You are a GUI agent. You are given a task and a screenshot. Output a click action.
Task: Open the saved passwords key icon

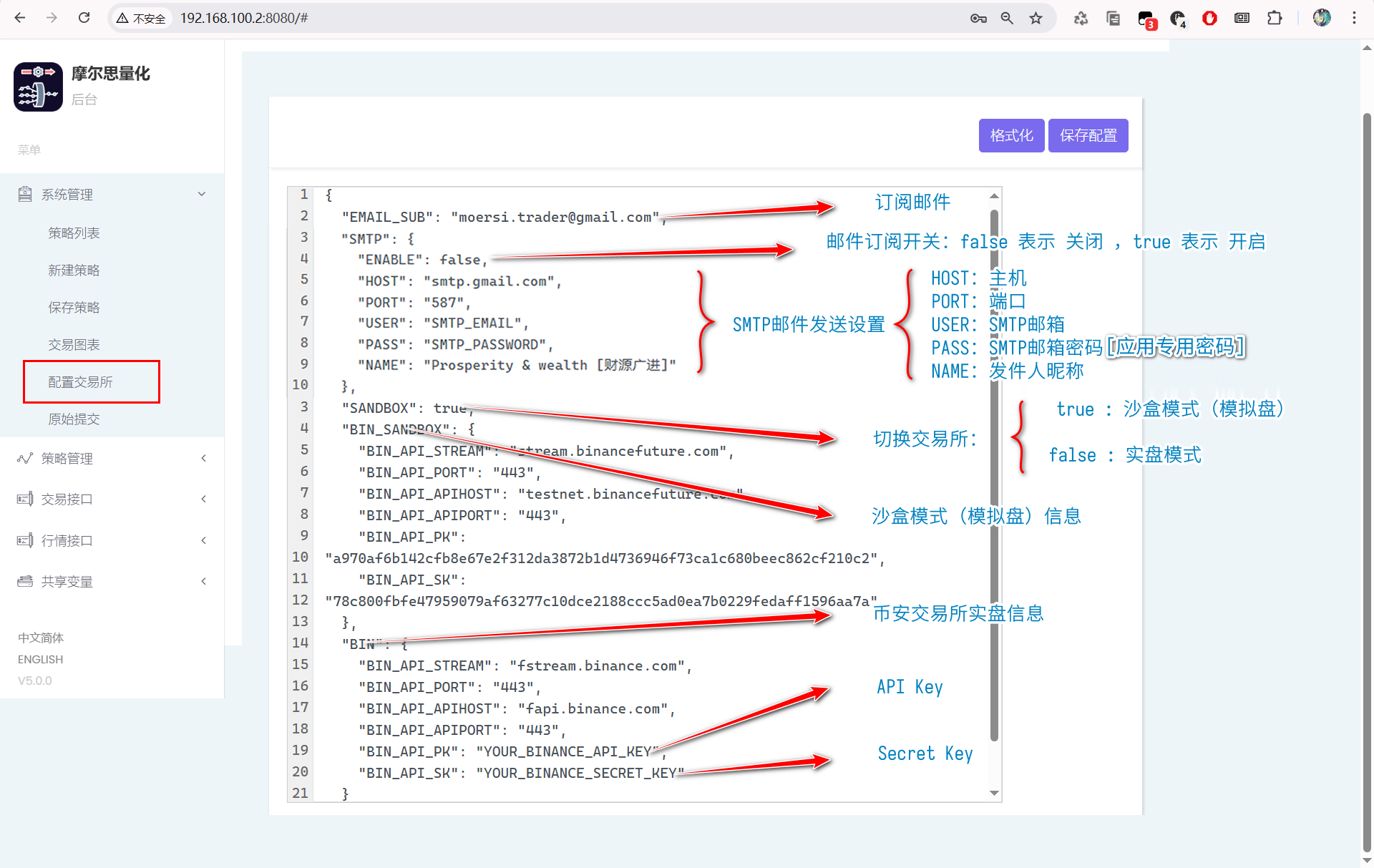pyautogui.click(x=978, y=18)
